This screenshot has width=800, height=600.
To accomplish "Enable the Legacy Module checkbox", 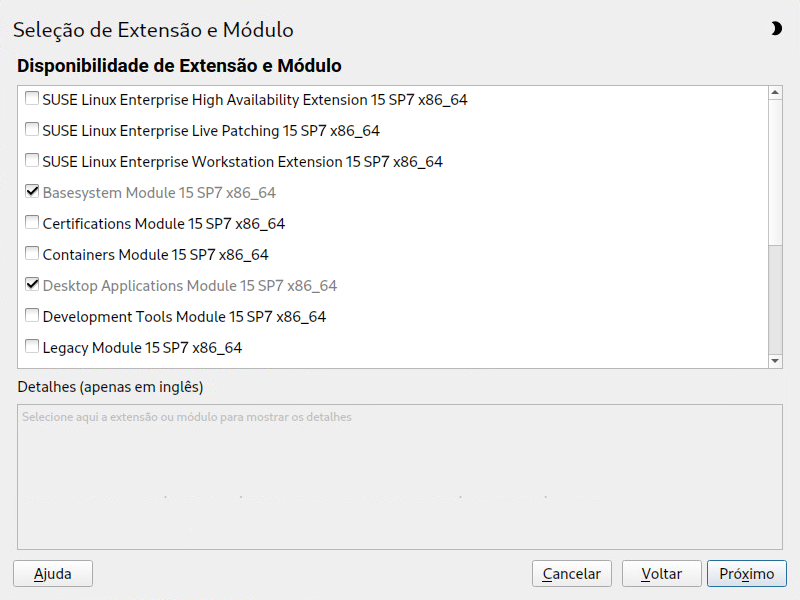I will pos(32,347).
